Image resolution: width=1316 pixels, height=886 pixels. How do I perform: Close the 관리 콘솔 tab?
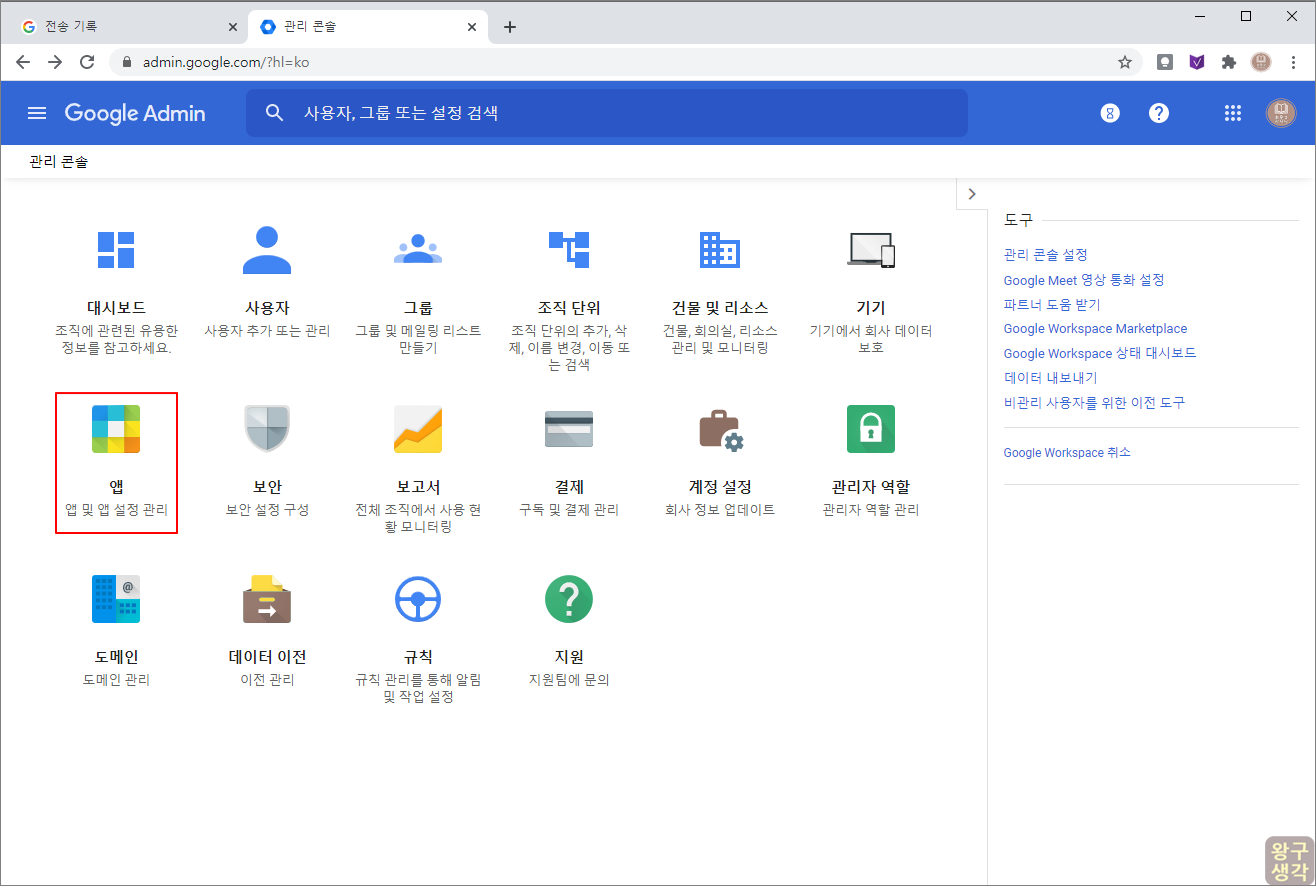(x=472, y=27)
